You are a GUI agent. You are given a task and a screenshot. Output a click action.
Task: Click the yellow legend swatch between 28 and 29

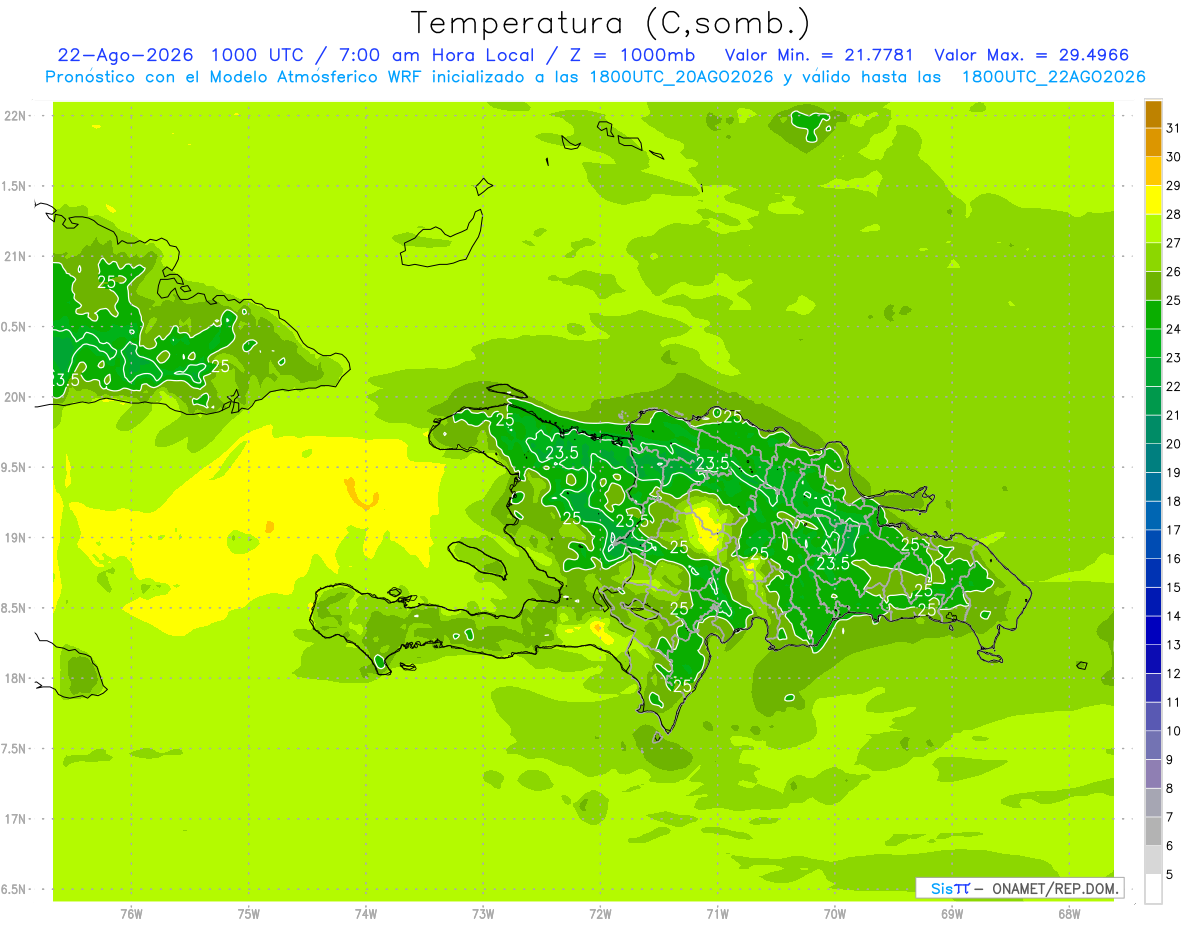click(x=1153, y=200)
